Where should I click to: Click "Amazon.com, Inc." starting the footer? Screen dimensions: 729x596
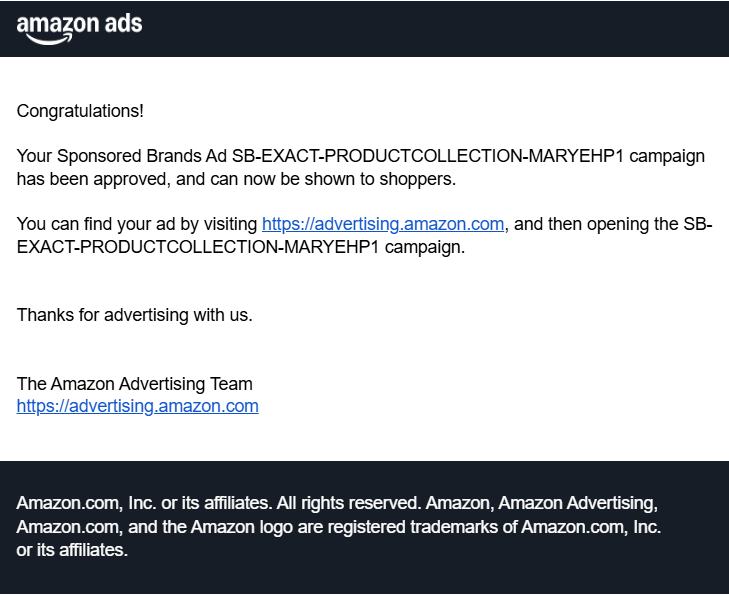(x=74, y=502)
